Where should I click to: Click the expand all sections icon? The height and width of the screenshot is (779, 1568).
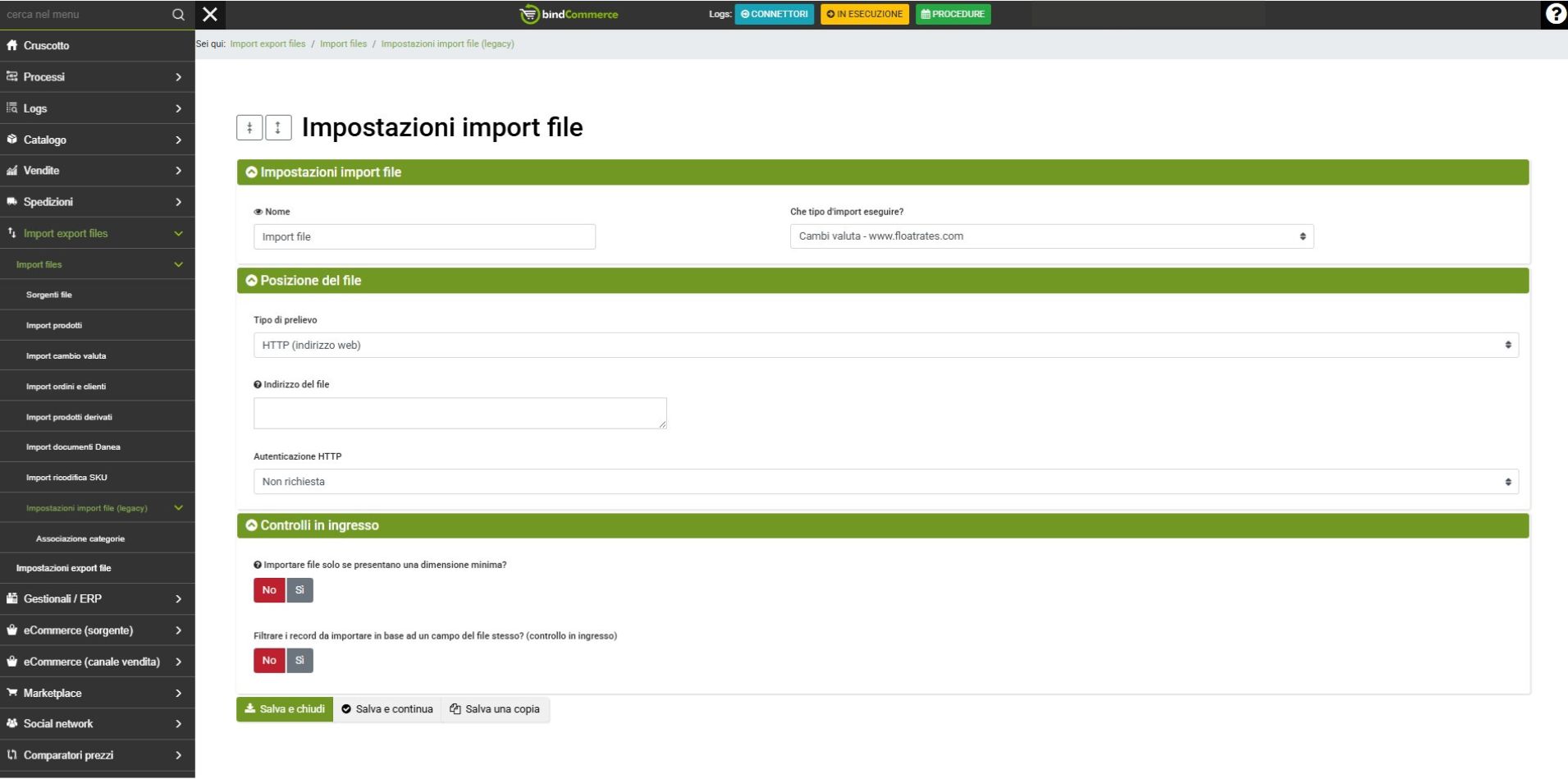pyautogui.click(x=278, y=128)
